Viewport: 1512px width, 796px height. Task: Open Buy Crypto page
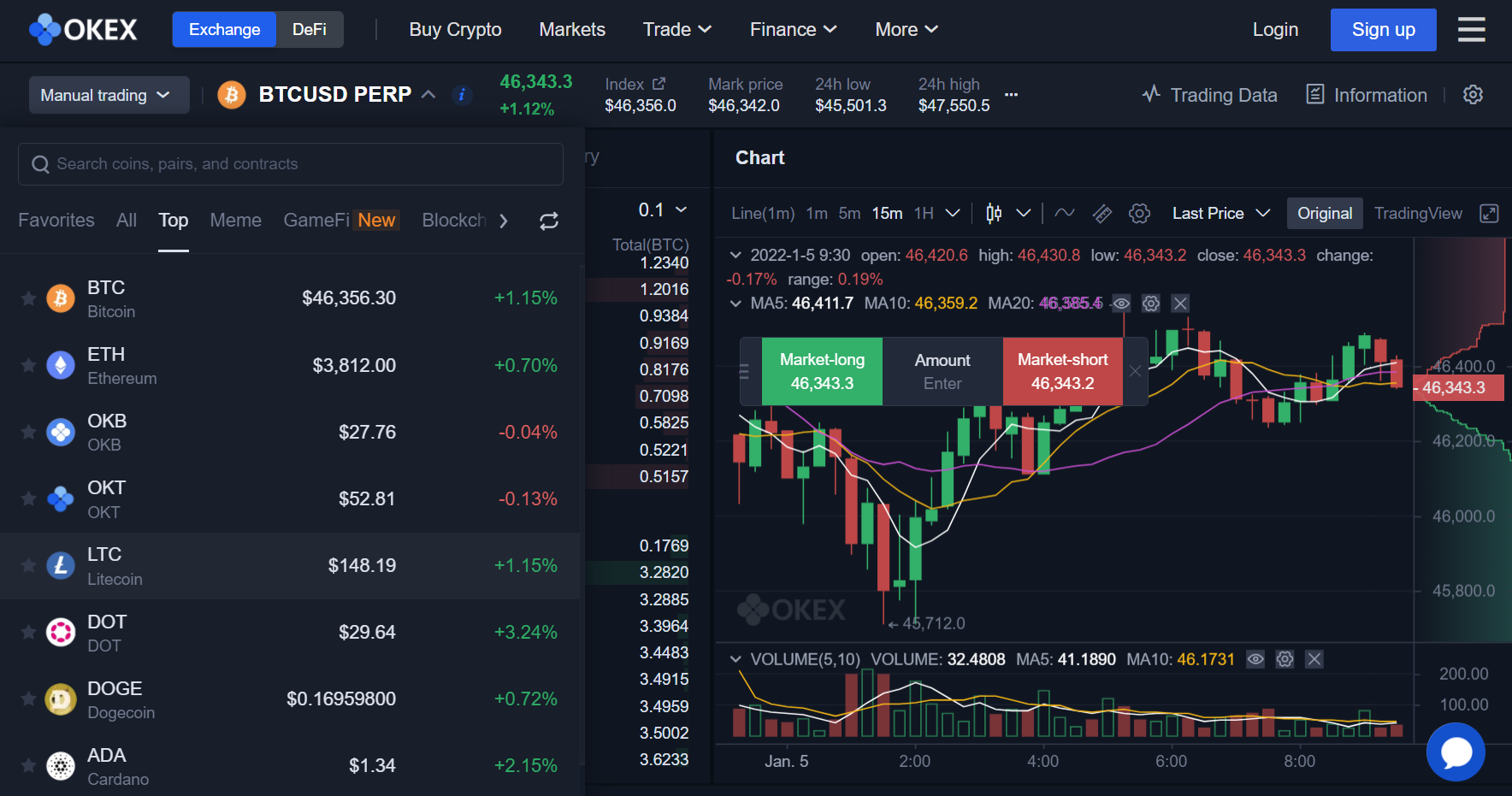click(455, 30)
